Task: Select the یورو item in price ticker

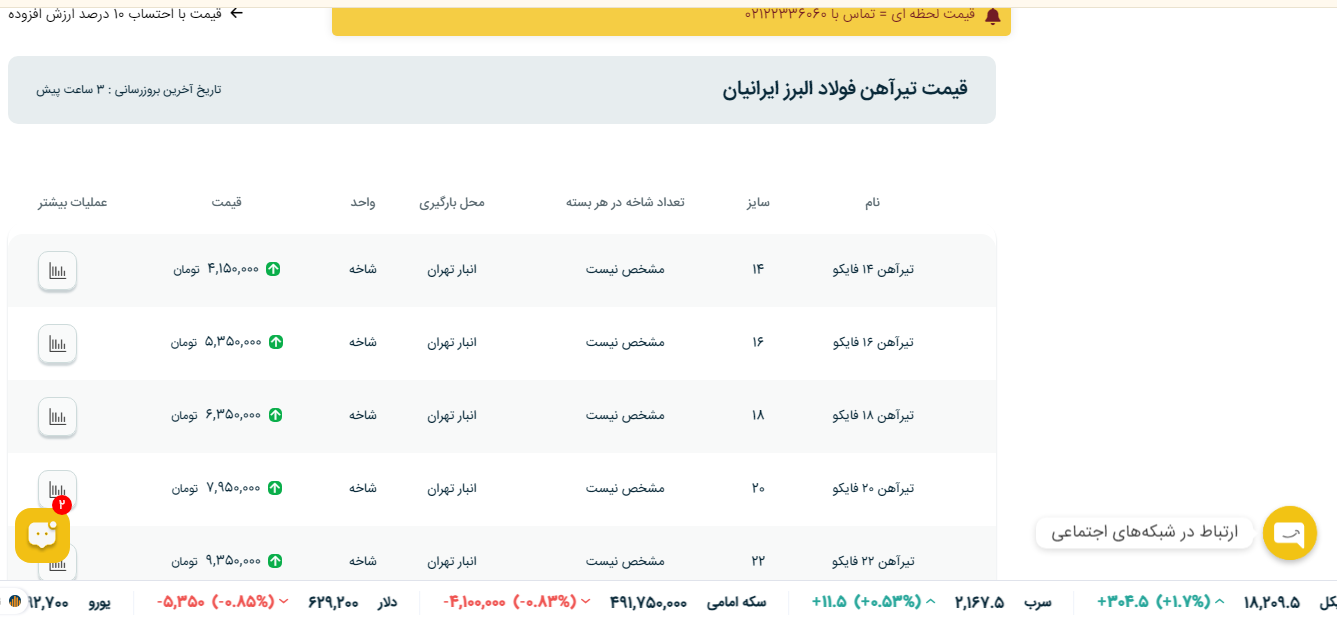Action: (99, 602)
